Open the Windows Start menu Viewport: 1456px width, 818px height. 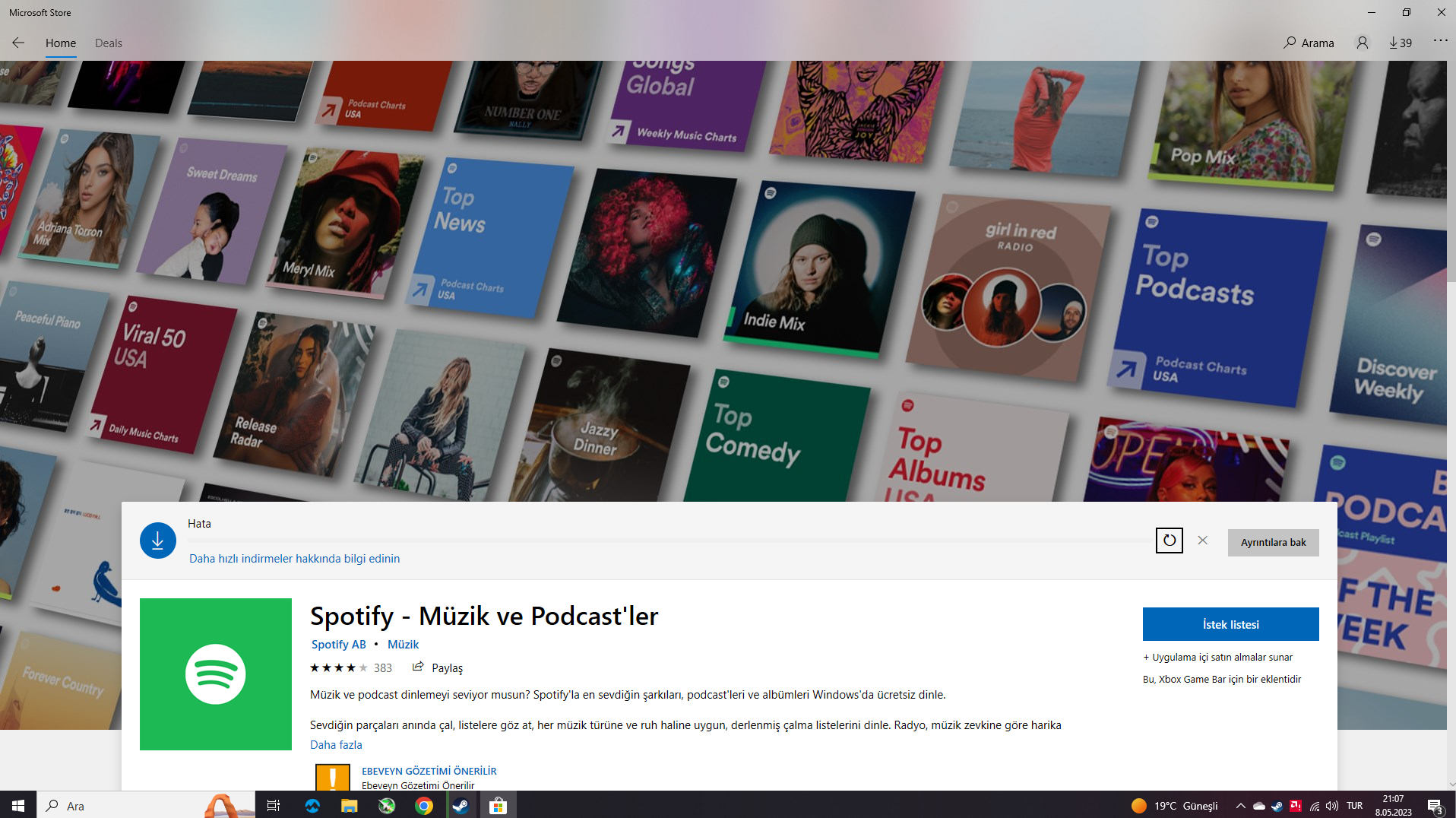(18, 805)
